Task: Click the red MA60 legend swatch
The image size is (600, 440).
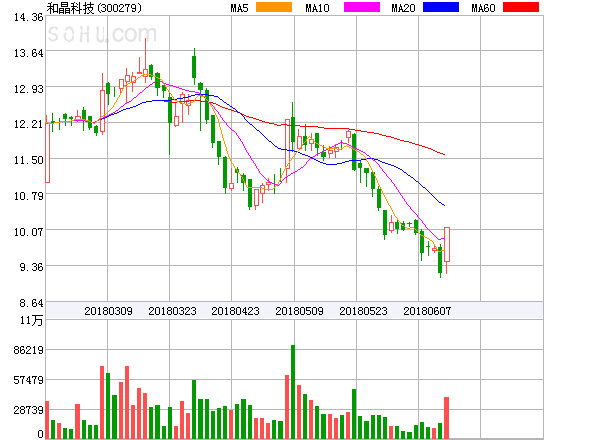Action: pyautogui.click(x=521, y=7)
